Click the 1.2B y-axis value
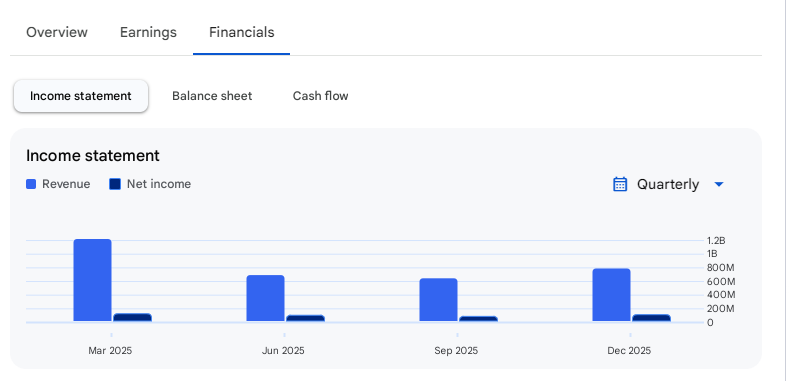This screenshot has height=381, width=789. (x=716, y=241)
